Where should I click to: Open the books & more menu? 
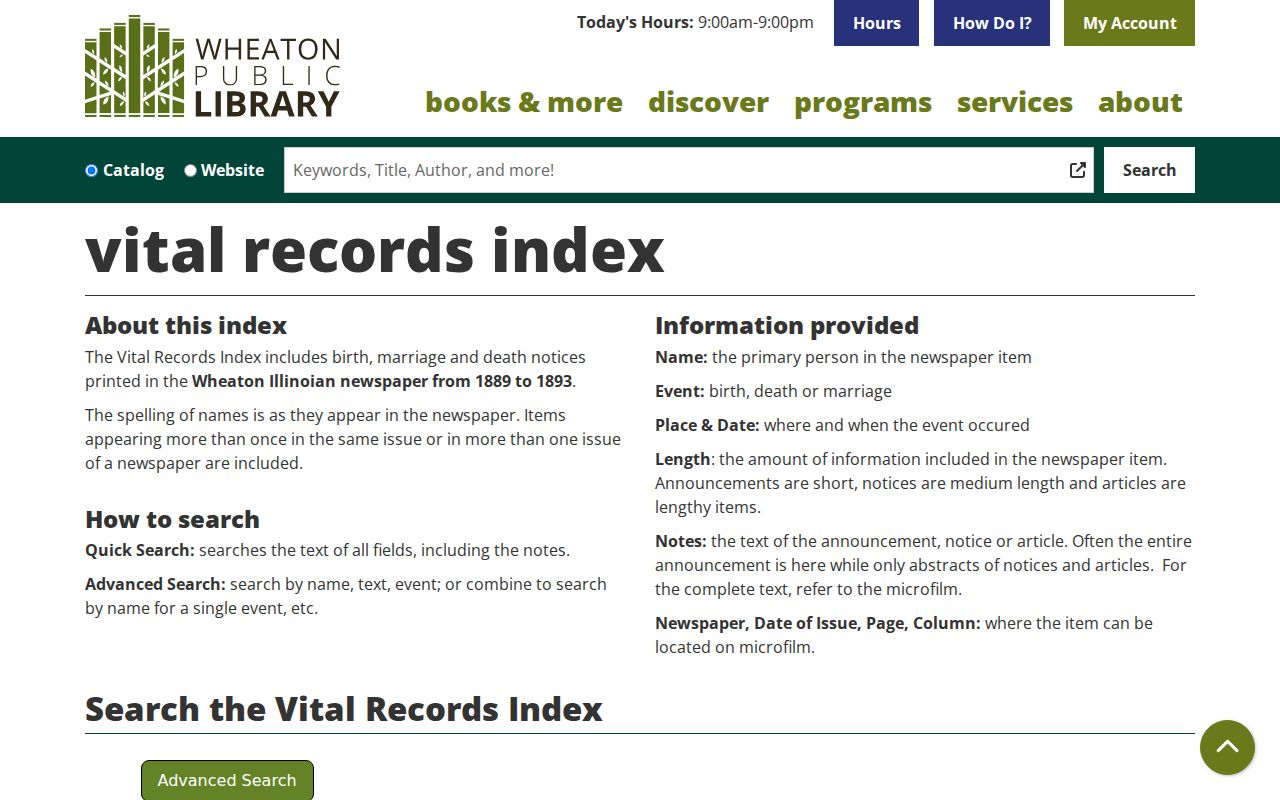click(x=524, y=102)
